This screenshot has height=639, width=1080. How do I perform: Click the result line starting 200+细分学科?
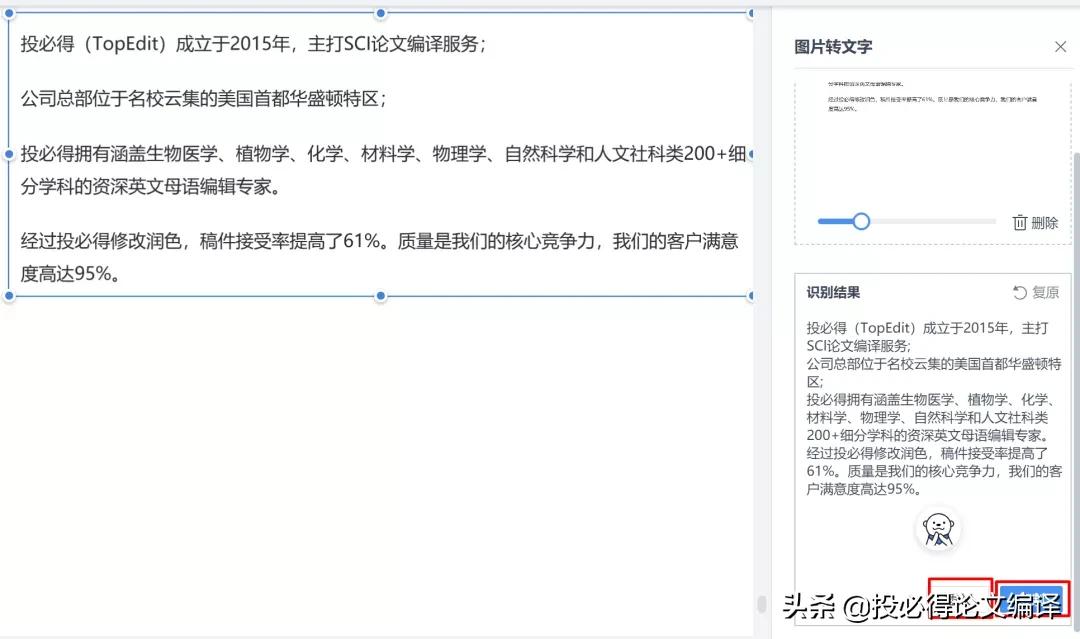[927, 435]
